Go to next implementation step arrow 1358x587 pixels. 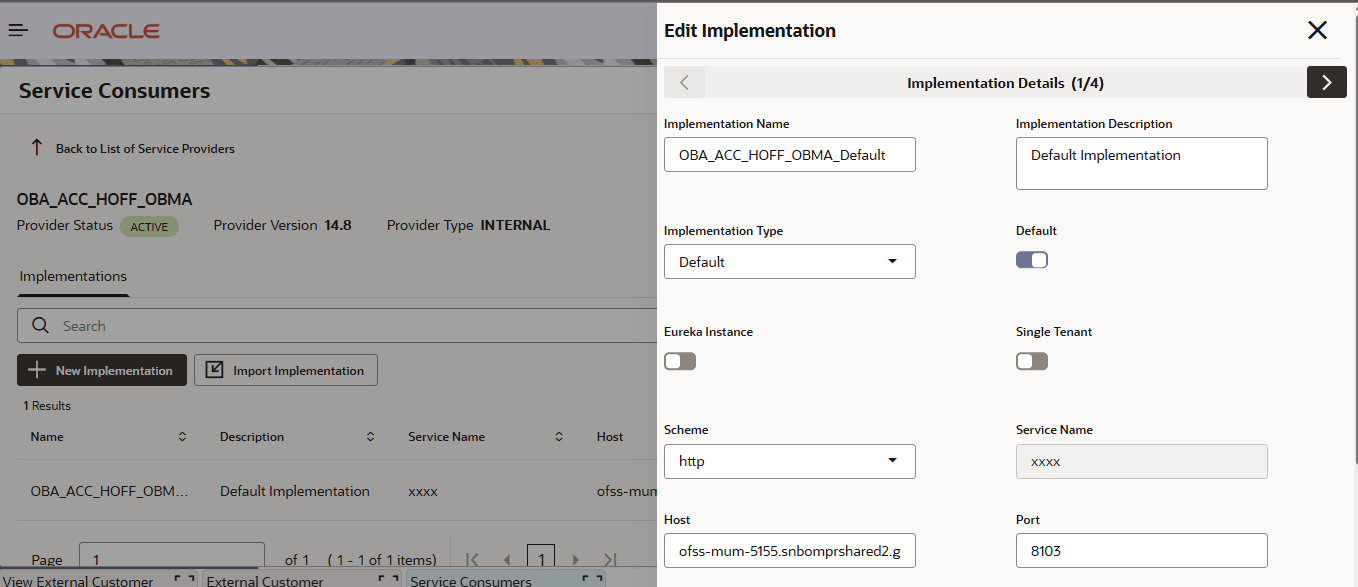pos(1326,83)
